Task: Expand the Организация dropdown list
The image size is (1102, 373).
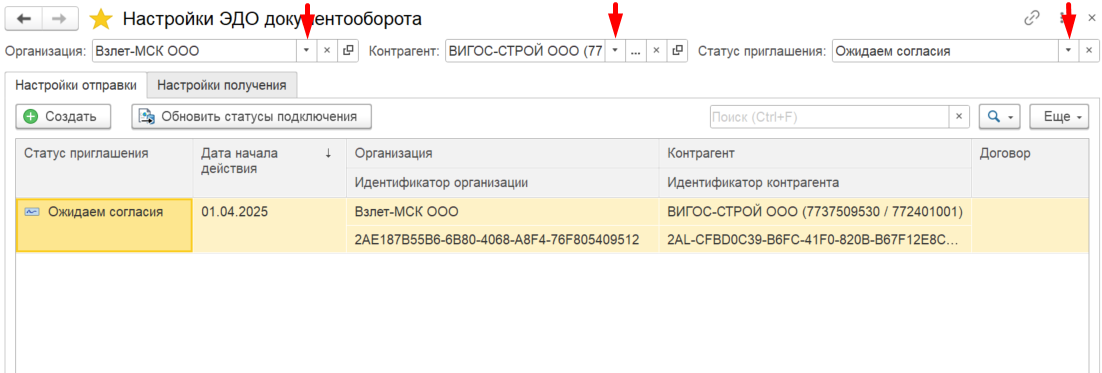Action: (x=307, y=51)
